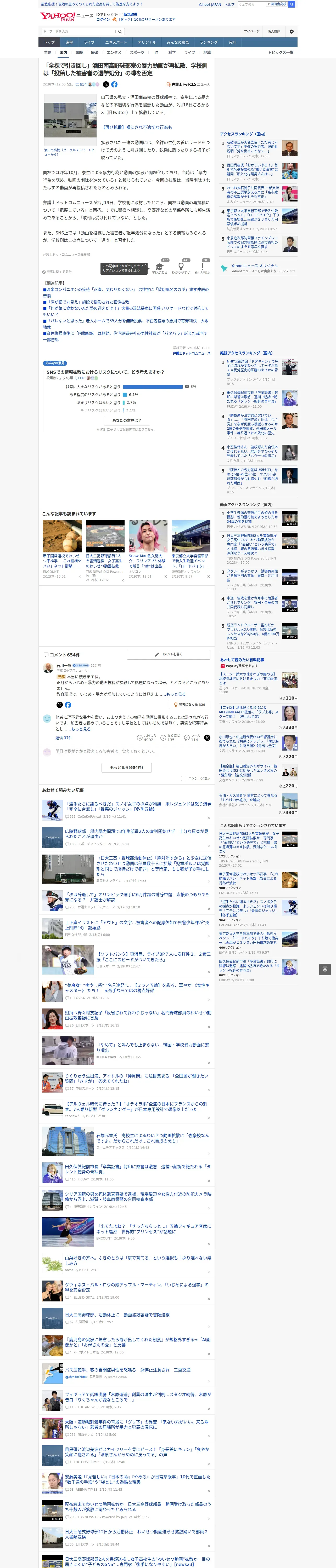Image resolution: width=336 pixels, height=1568 pixels.
Task: Open the 「床が鏡で丸見え」 related article link
Action: [x=87, y=302]
